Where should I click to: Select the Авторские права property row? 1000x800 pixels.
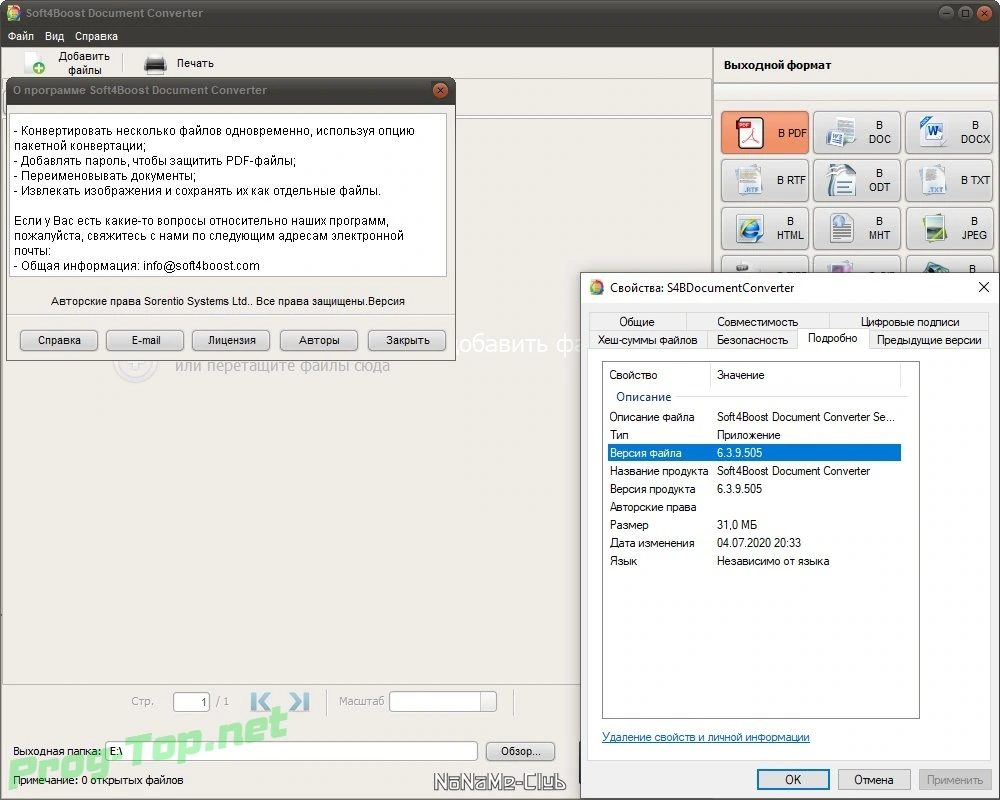click(x=754, y=507)
